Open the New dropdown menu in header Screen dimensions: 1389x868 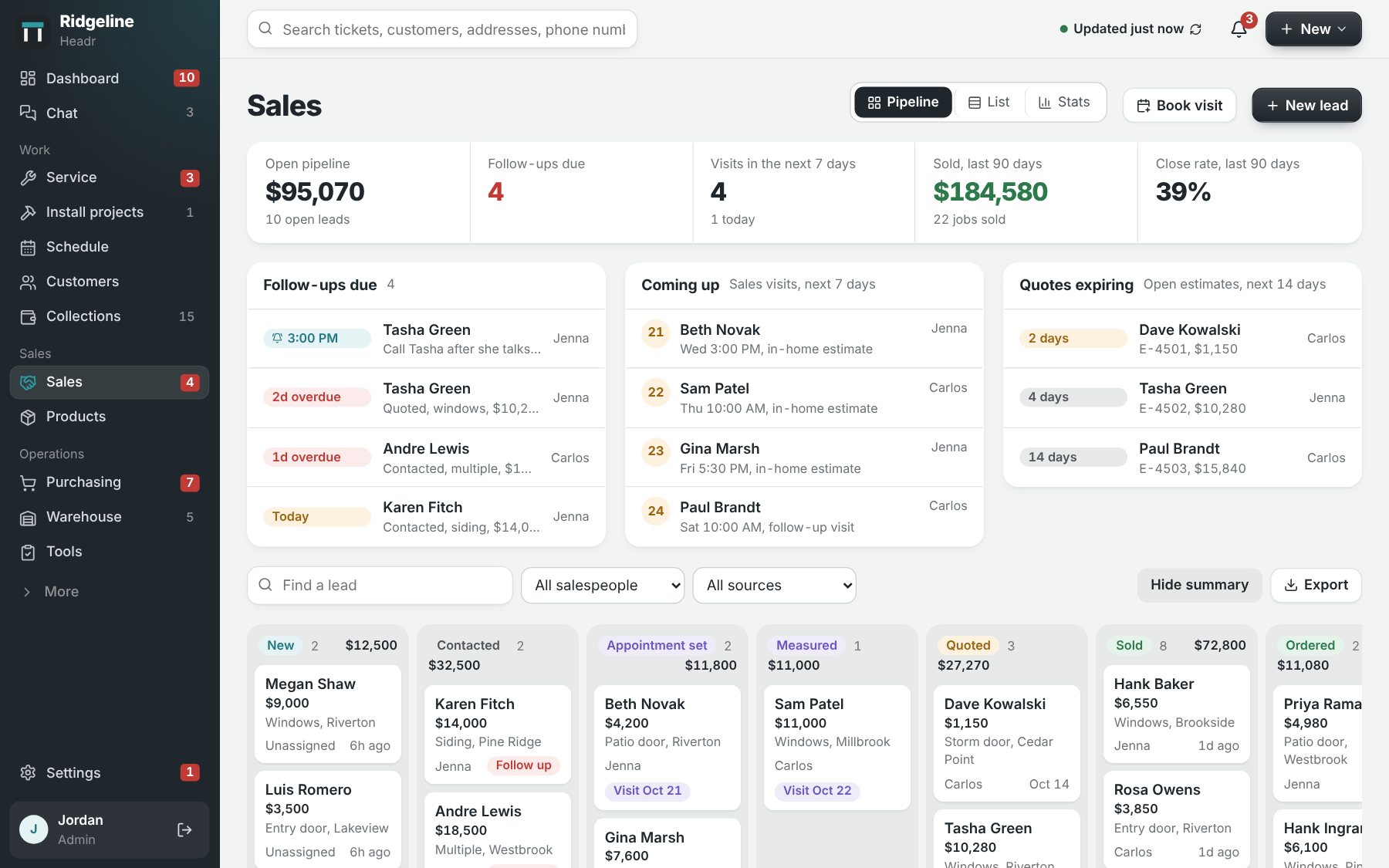tap(1313, 29)
